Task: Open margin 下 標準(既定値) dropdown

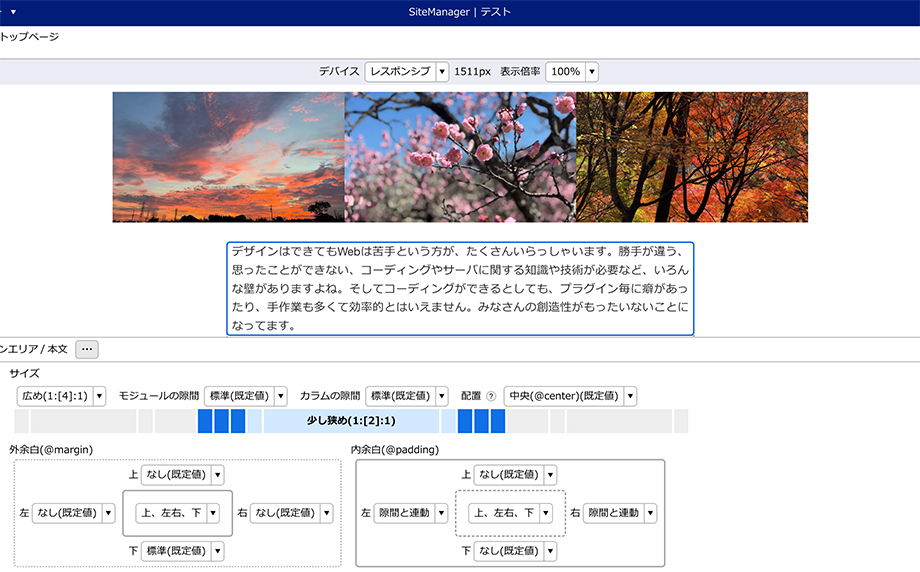Action: 182,551
